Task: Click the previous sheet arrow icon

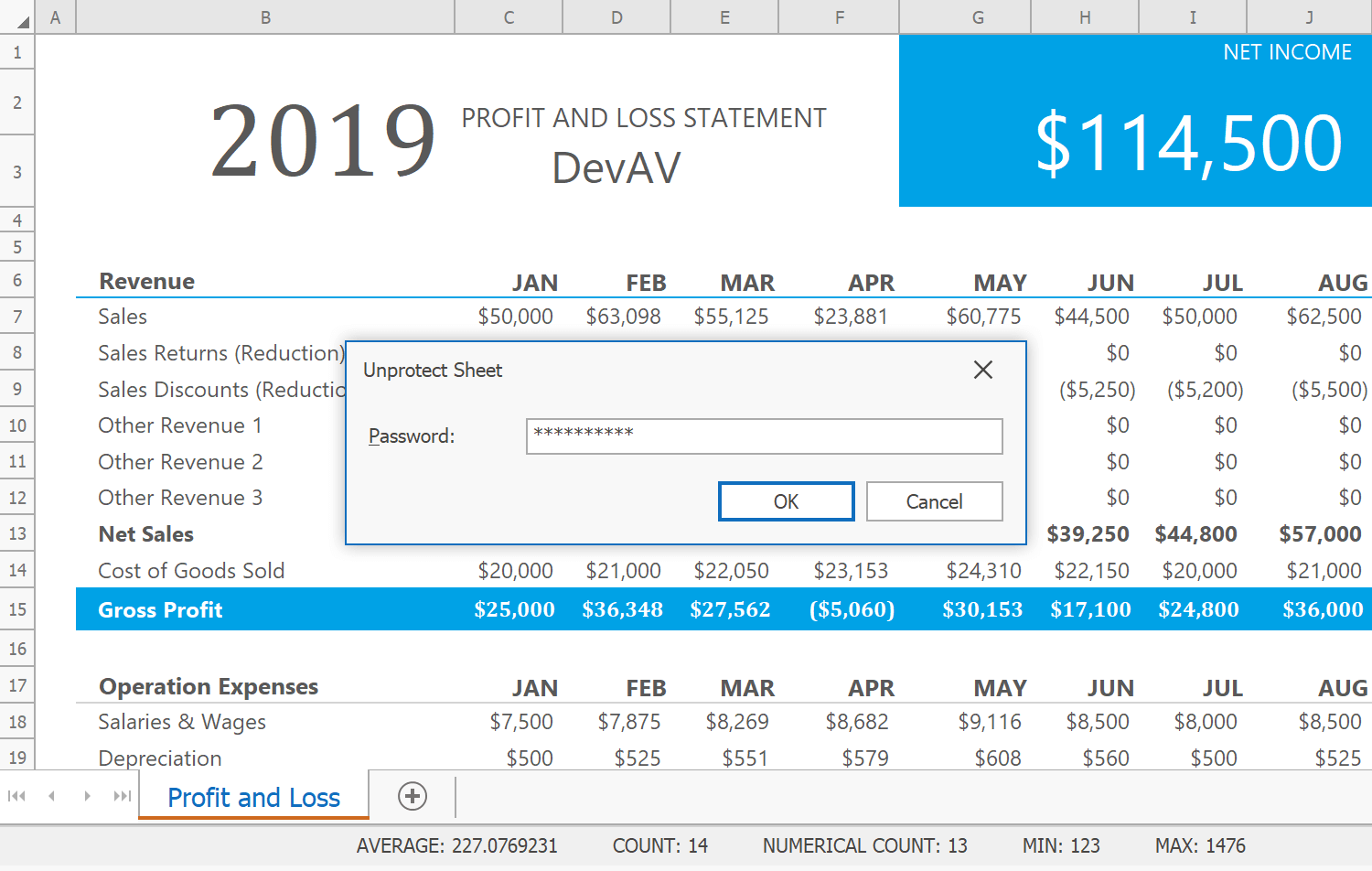Action: tap(51, 796)
